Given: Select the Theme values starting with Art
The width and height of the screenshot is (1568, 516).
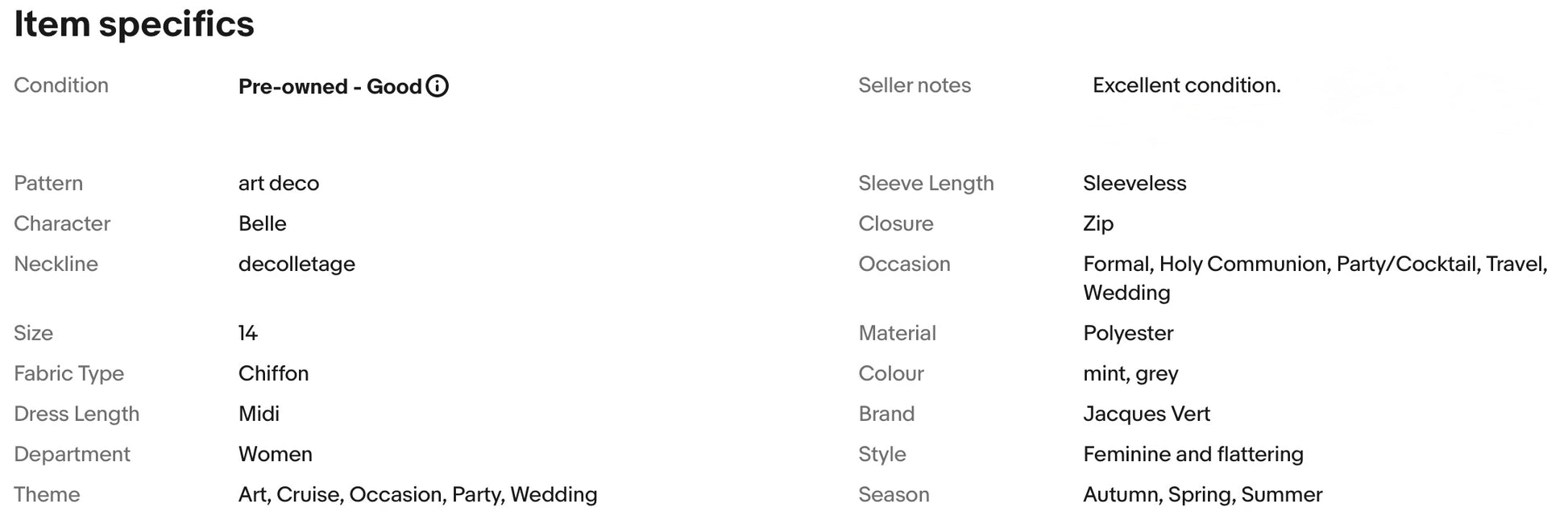Looking at the screenshot, I should [x=418, y=494].
